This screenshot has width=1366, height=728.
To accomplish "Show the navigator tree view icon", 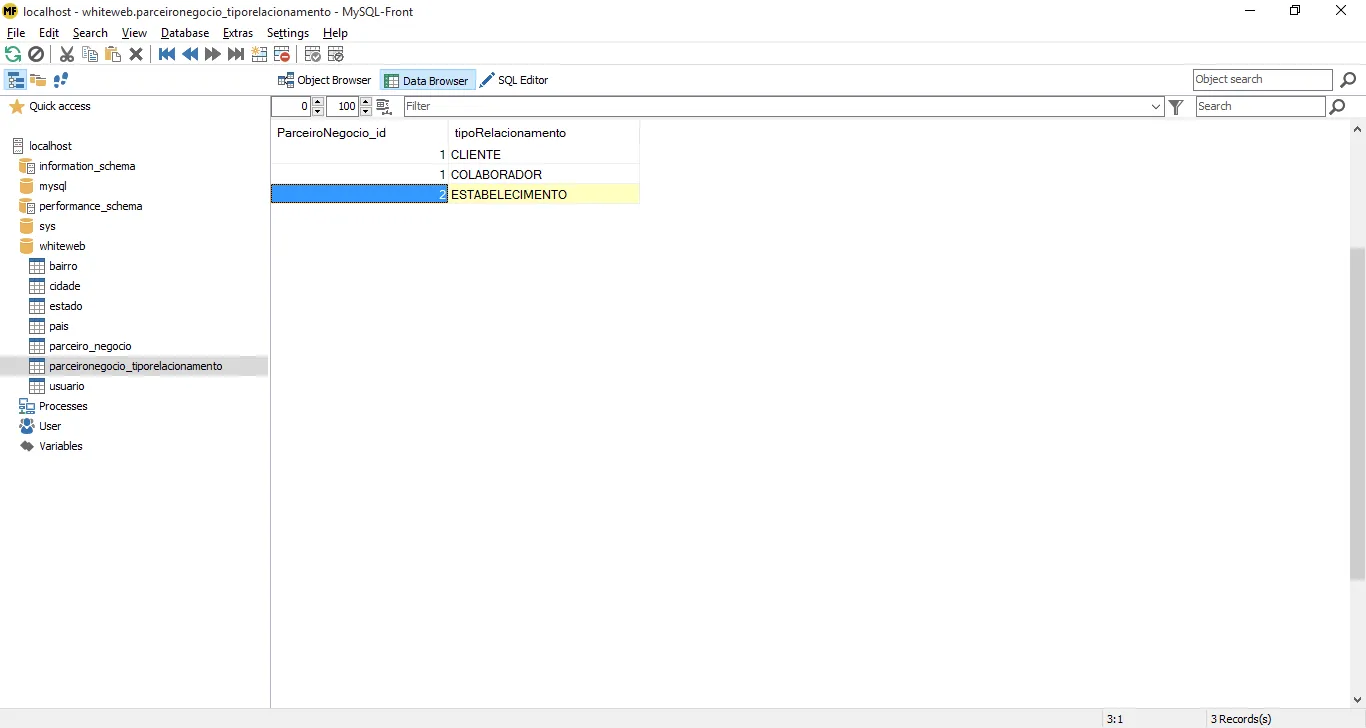I will coord(15,80).
